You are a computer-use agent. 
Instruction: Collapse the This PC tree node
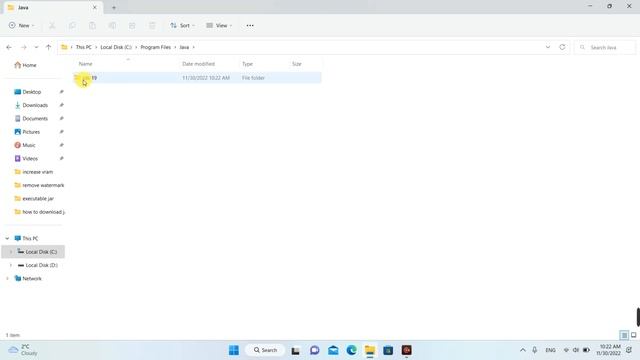(x=7, y=238)
